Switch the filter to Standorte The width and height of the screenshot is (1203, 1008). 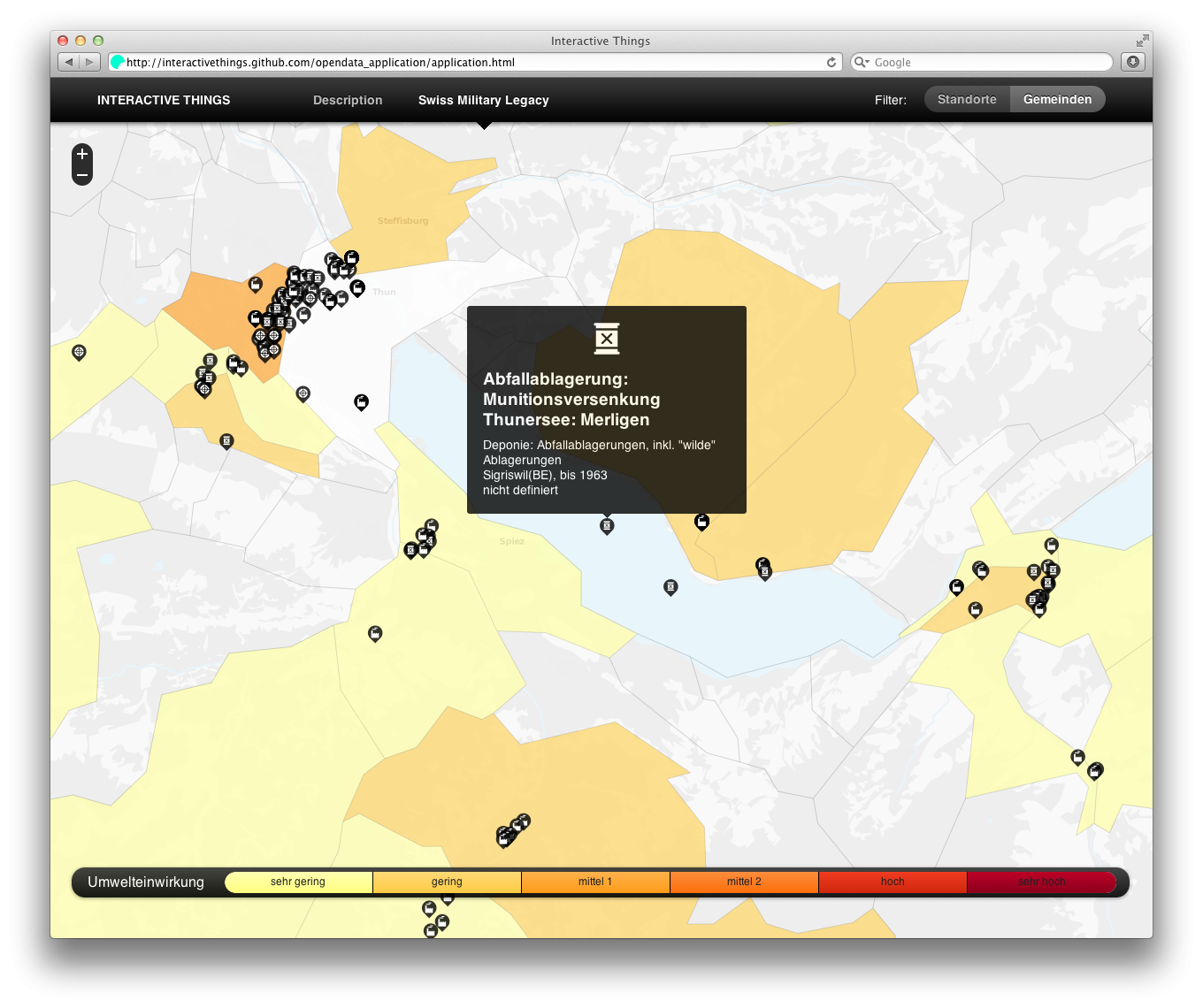(x=967, y=100)
